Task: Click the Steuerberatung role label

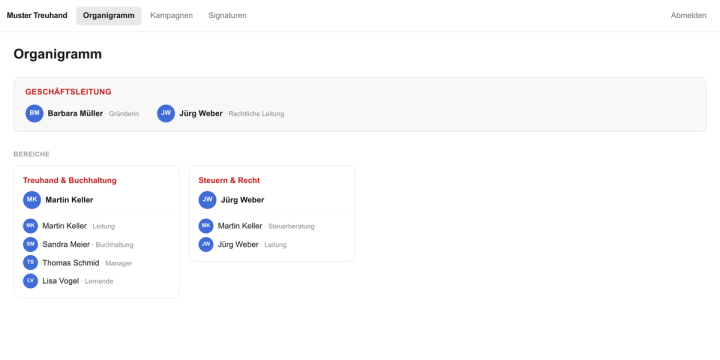Action: (292, 226)
